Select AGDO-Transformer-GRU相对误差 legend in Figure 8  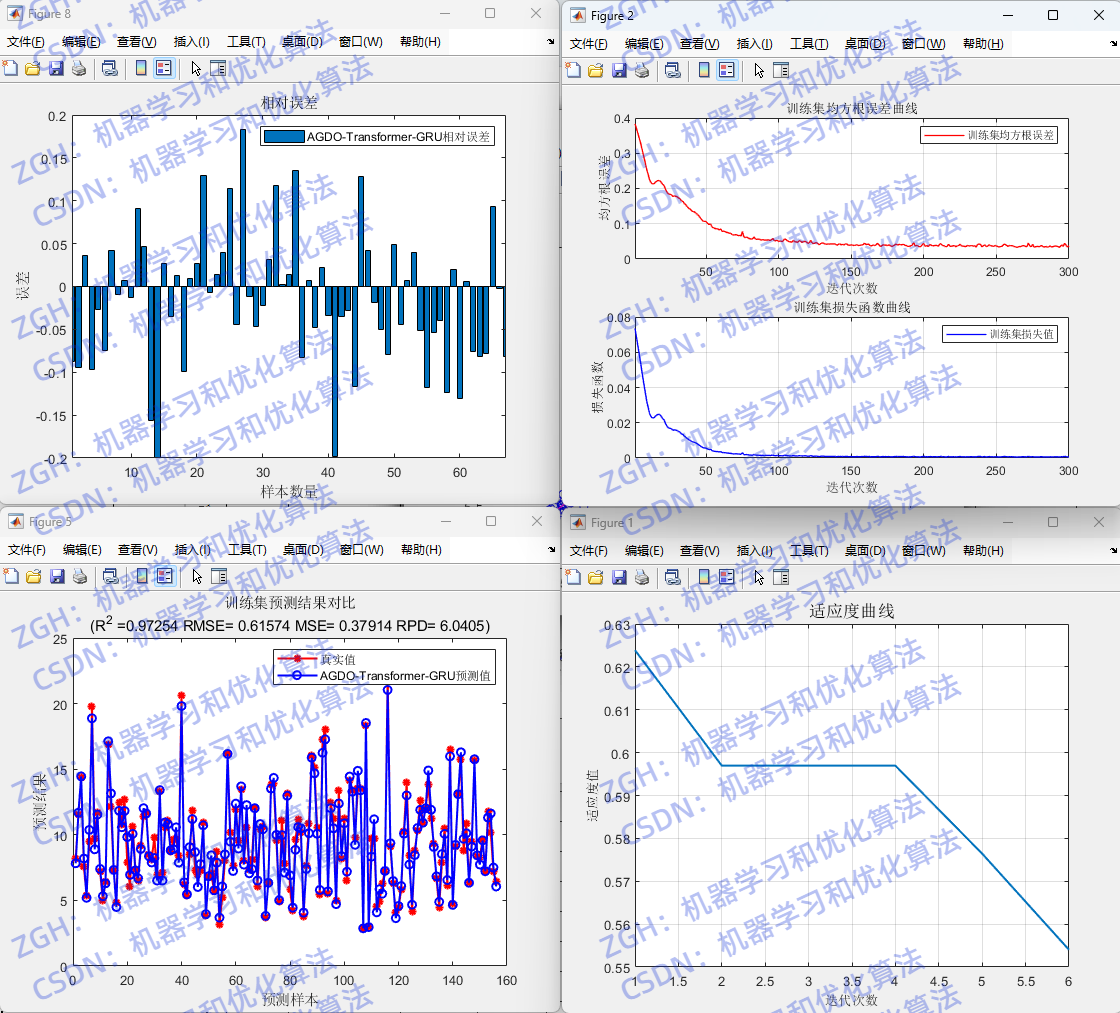tap(377, 136)
